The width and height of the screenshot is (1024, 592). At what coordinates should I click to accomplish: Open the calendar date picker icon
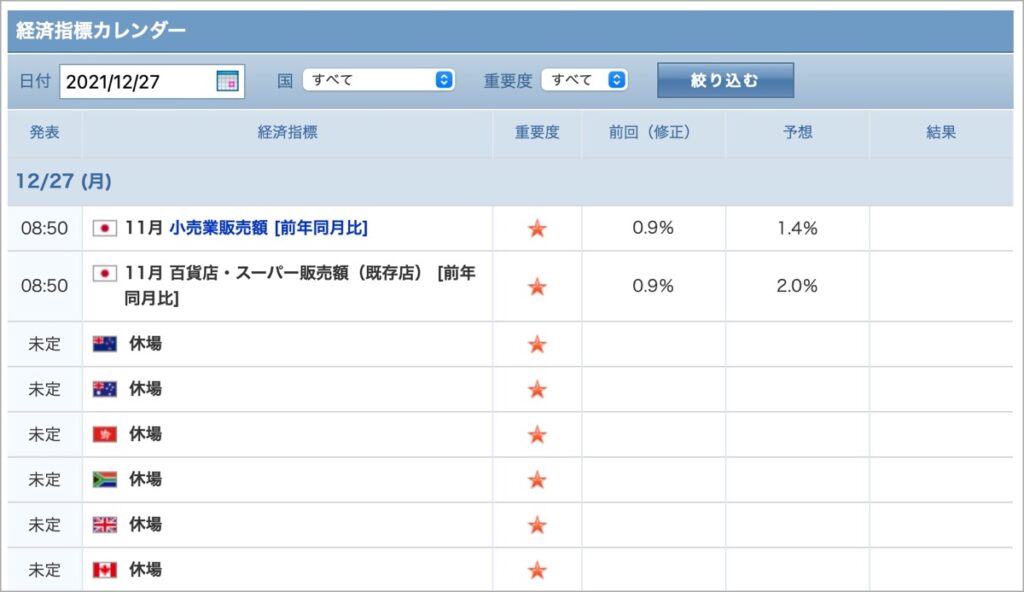coord(227,81)
